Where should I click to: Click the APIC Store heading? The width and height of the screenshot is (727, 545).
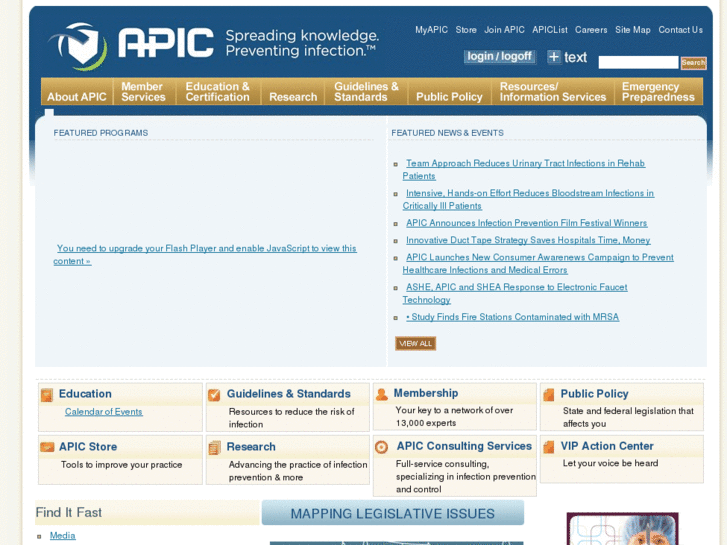[88, 447]
